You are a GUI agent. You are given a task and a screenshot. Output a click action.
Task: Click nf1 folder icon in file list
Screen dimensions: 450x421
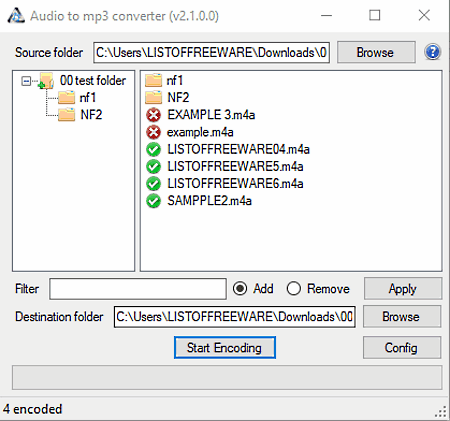153,80
